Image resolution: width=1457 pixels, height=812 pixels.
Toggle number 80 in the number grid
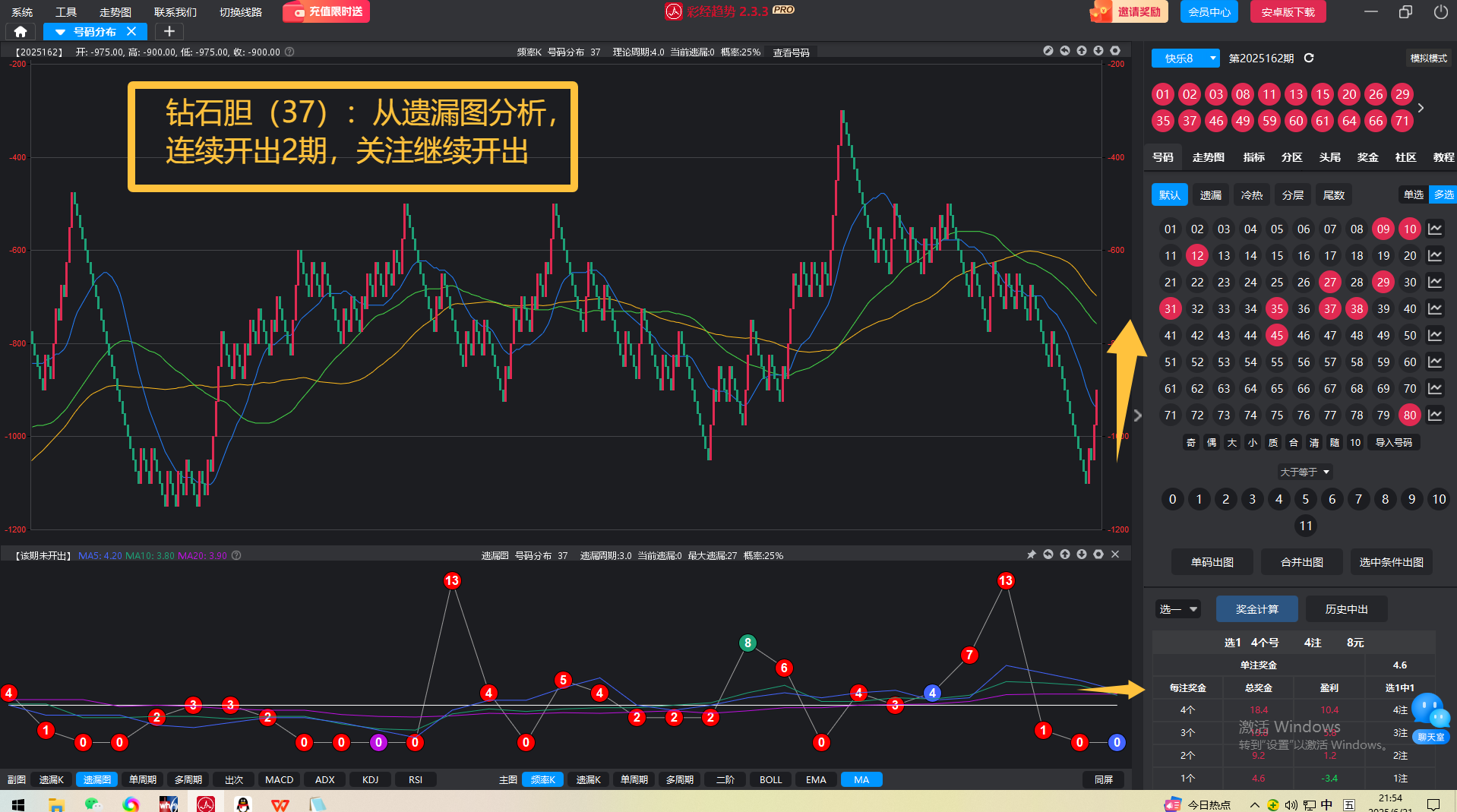pos(1410,415)
